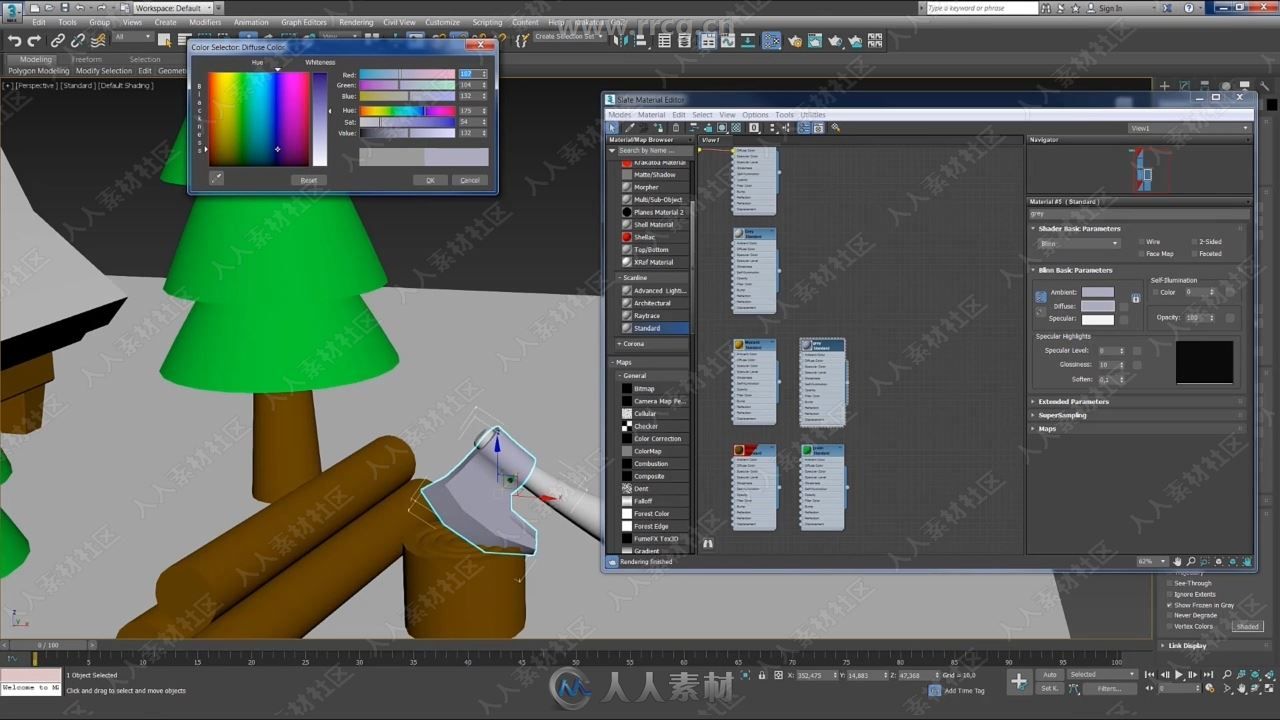Viewport: 1280px width, 720px height.
Task: Click the Diffuse color swatch
Action: pyautogui.click(x=1097, y=306)
